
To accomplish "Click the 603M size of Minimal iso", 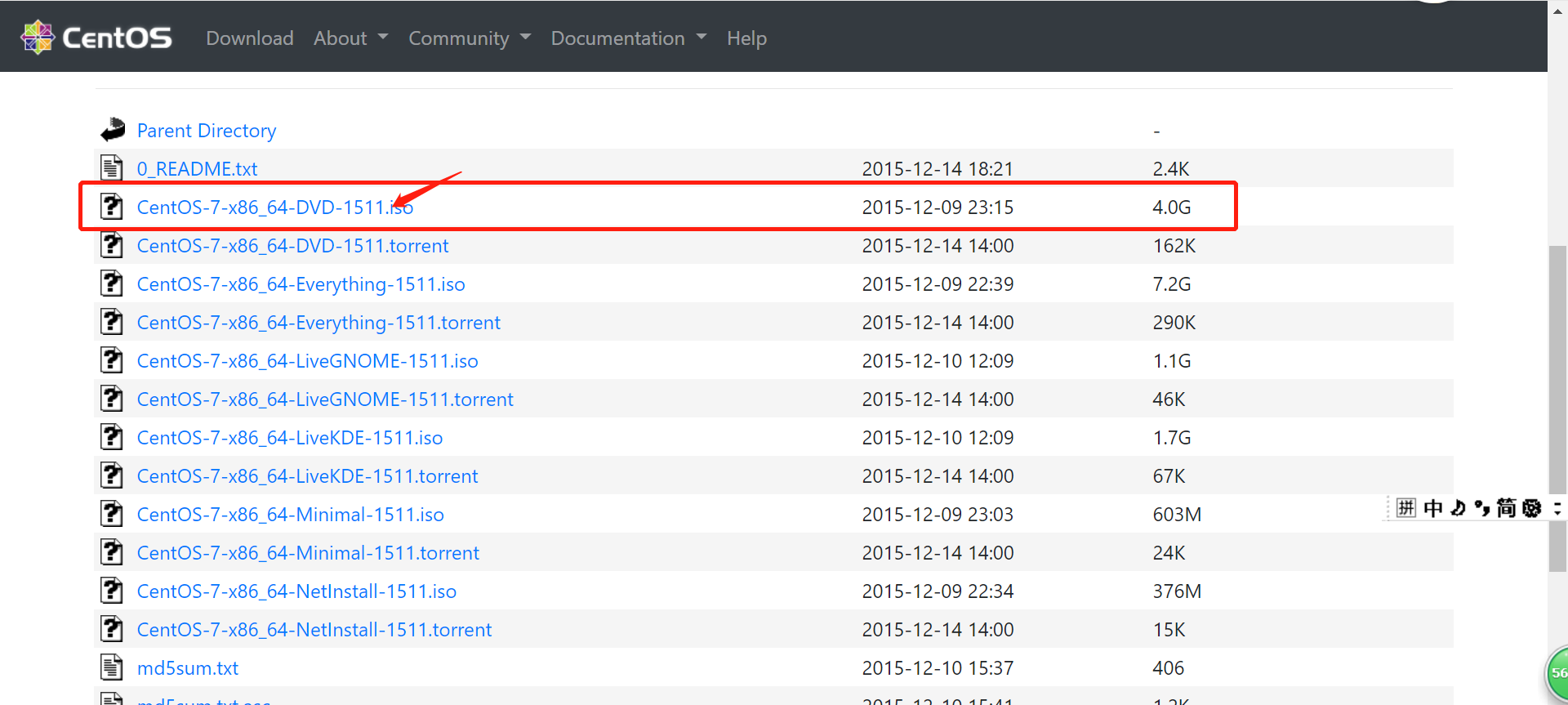I will tap(1177, 515).
